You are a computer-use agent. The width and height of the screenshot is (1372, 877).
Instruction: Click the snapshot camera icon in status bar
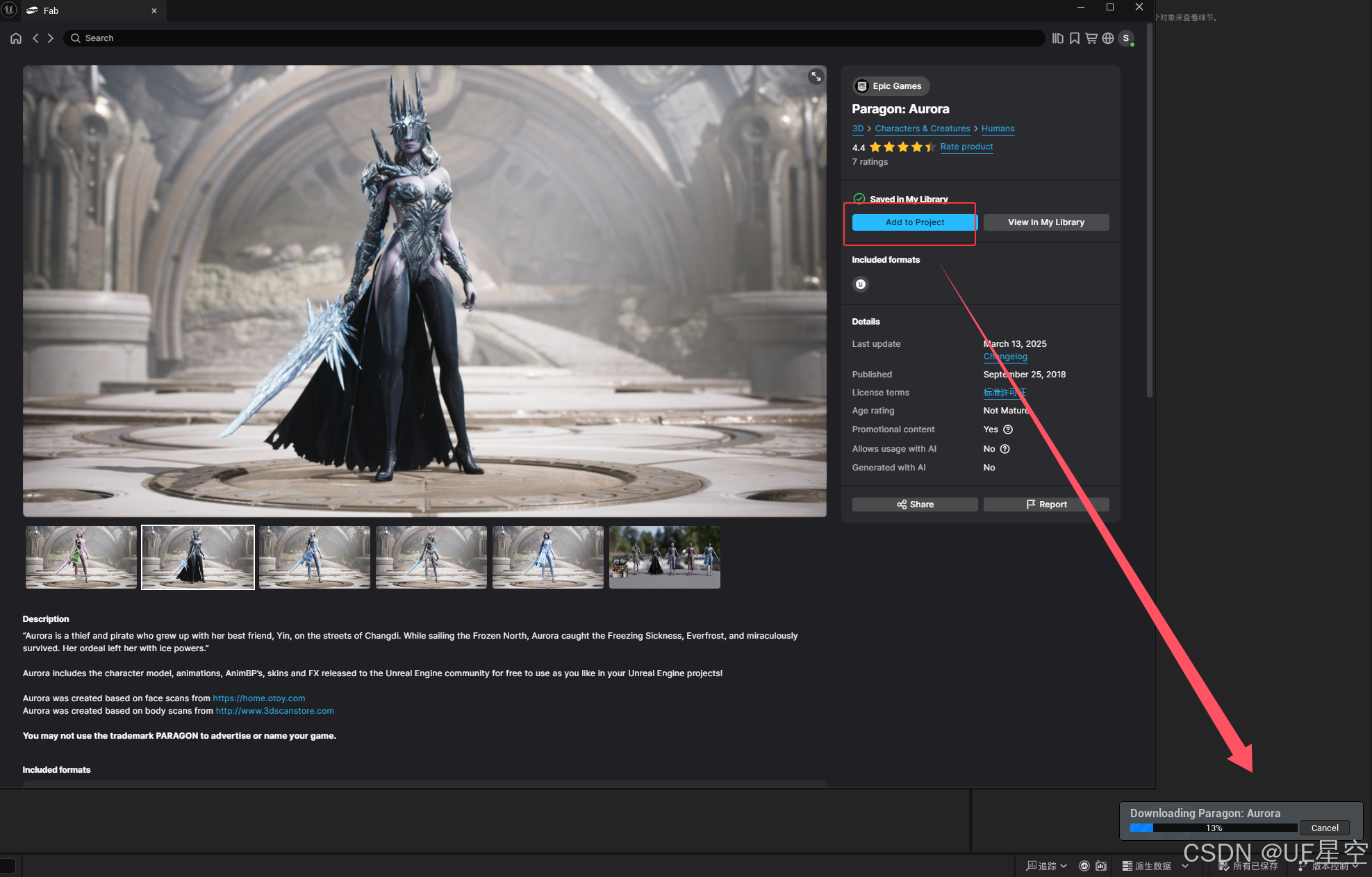click(1101, 866)
